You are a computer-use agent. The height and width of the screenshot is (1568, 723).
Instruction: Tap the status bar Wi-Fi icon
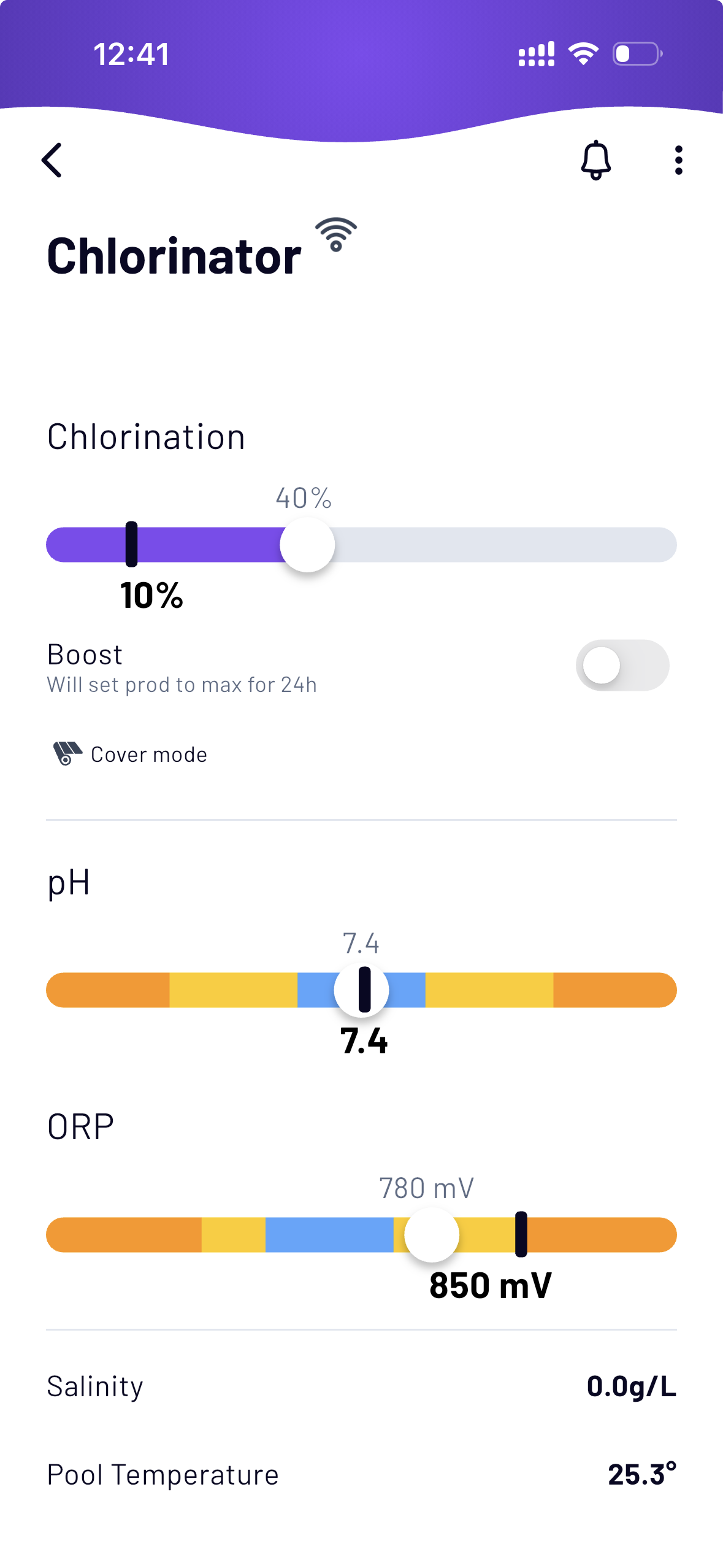(x=583, y=54)
